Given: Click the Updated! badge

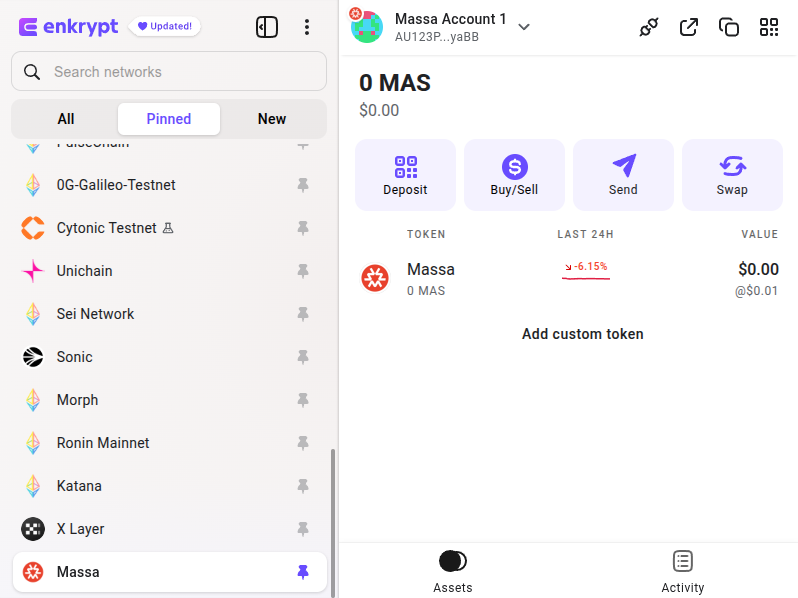Looking at the screenshot, I should coord(165,26).
